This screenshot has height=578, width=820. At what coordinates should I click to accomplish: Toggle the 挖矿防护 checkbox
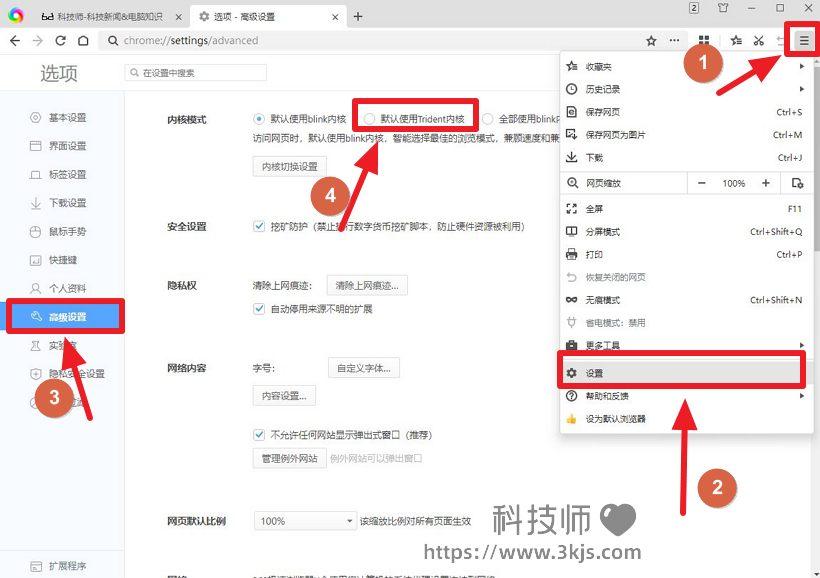tap(260, 227)
